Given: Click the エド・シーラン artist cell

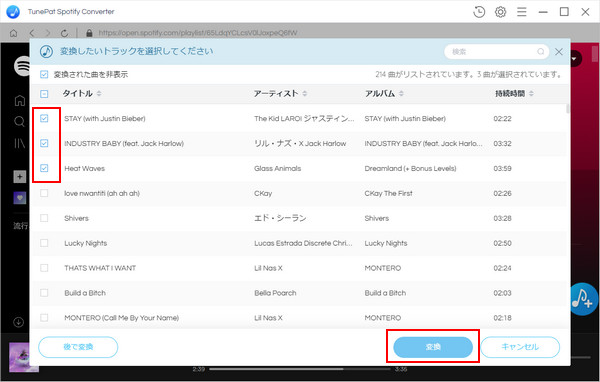Looking at the screenshot, I should pyautogui.click(x=280, y=218).
